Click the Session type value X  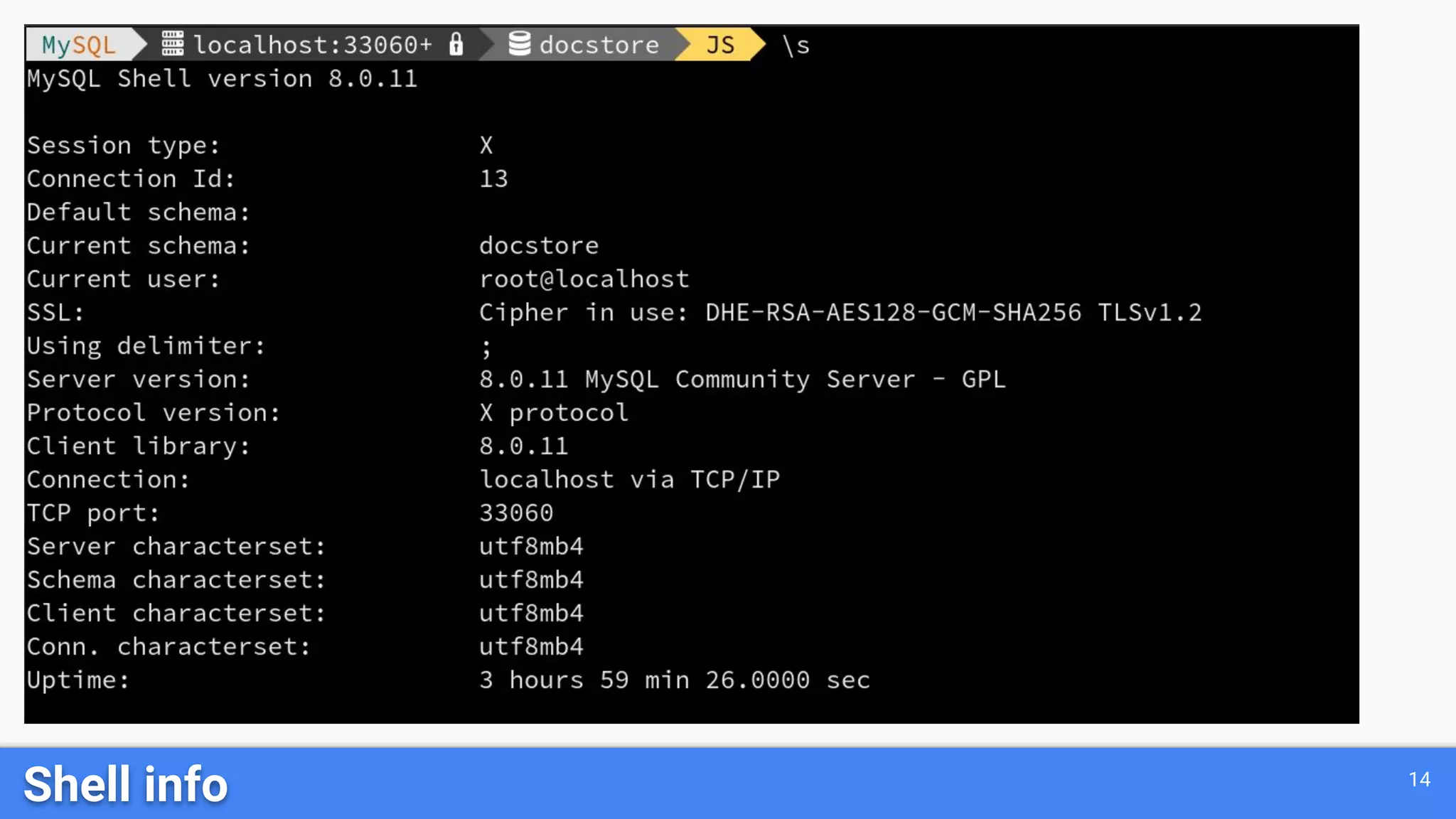(x=486, y=146)
